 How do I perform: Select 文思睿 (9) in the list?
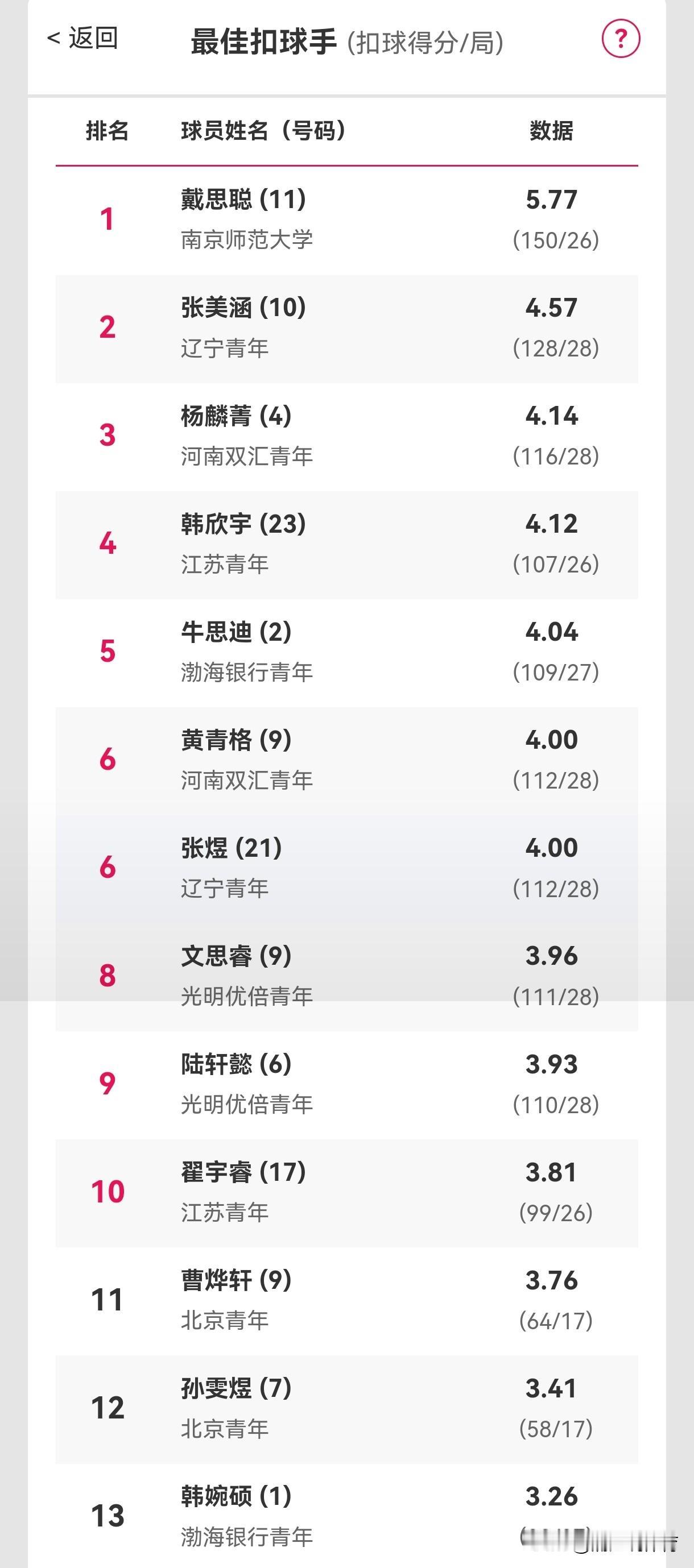click(x=346, y=977)
